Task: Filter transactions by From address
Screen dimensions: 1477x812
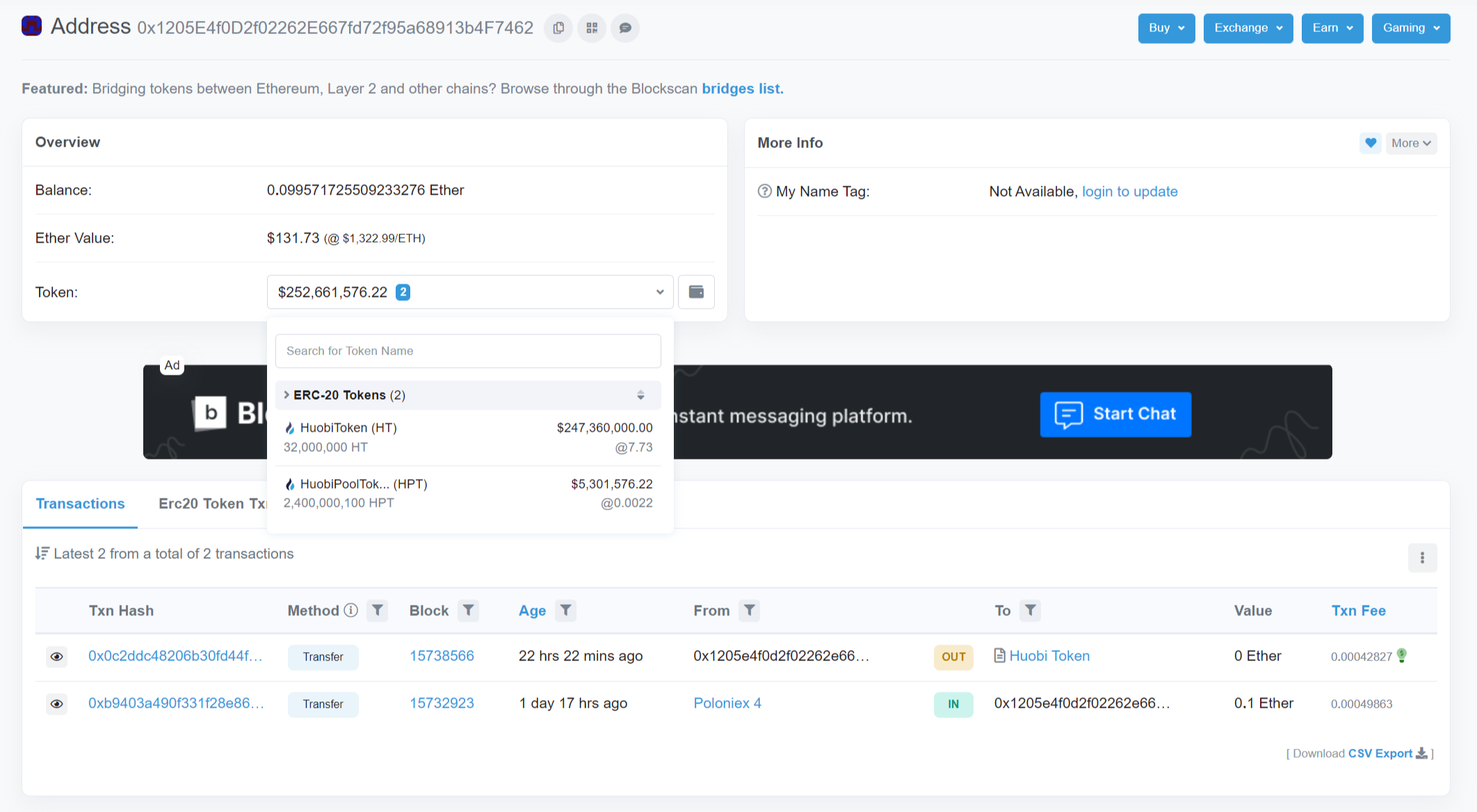Action: point(749,610)
